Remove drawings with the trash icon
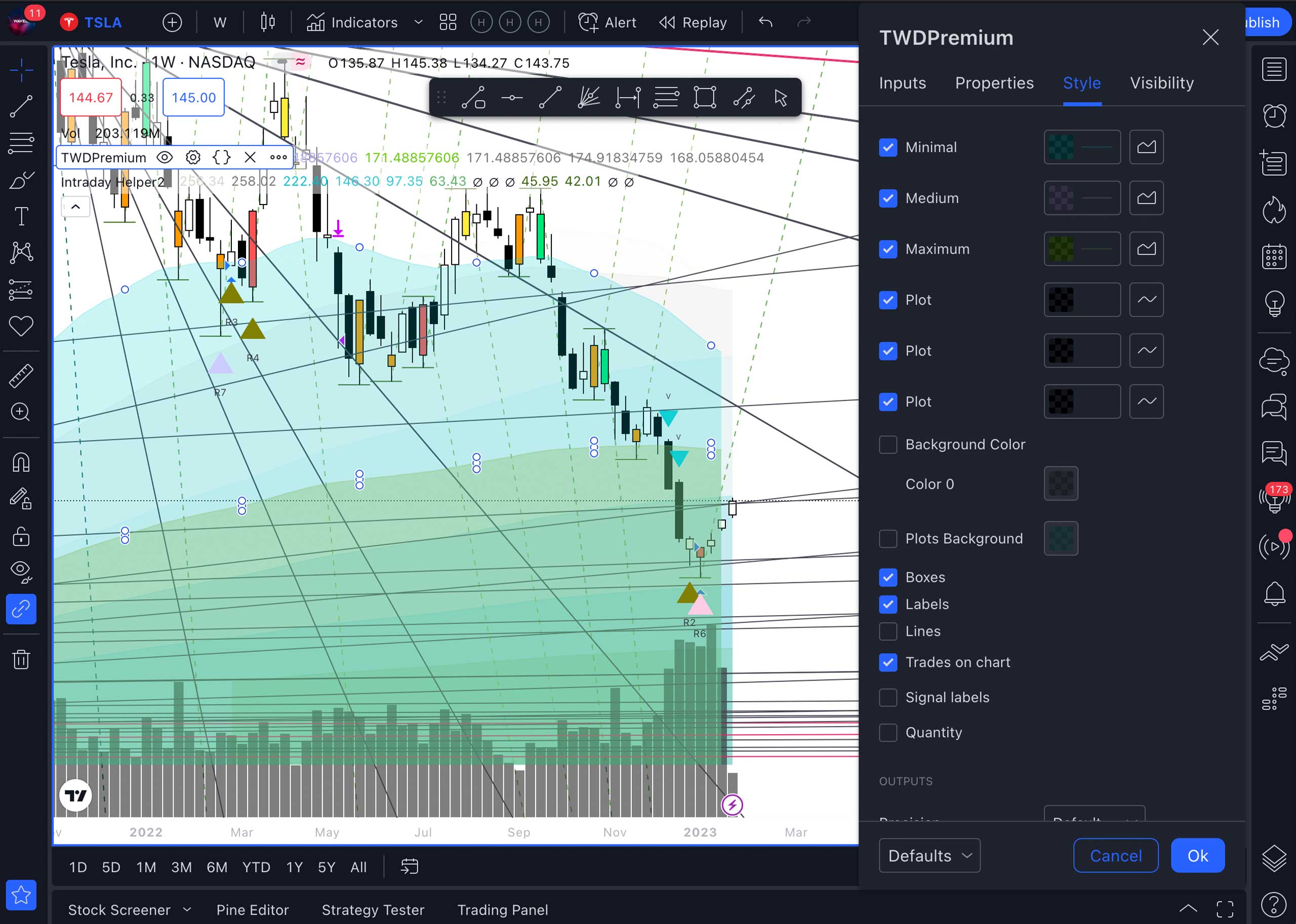The image size is (1296, 924). coord(22,659)
